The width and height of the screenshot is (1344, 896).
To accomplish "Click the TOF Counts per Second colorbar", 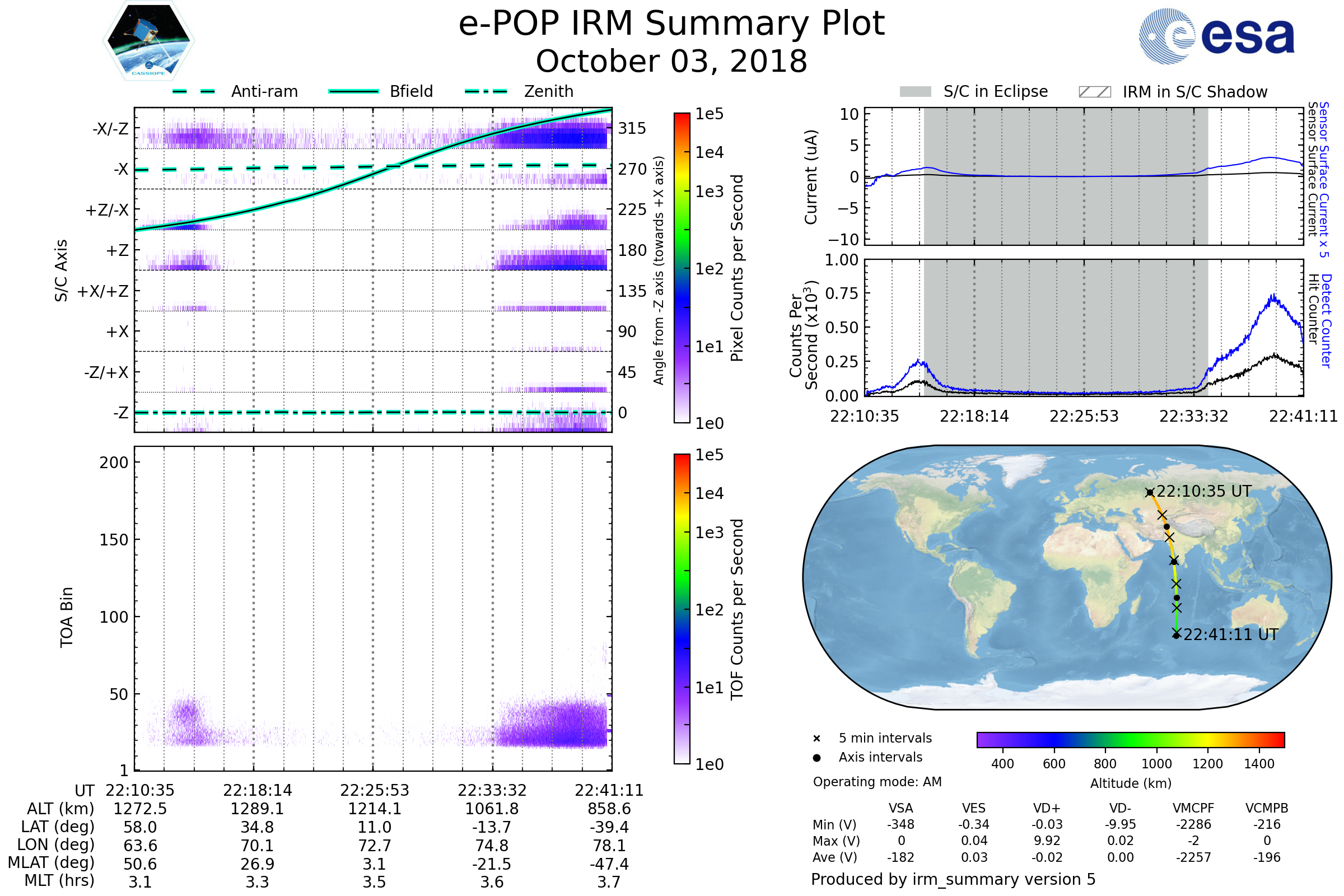I will pyautogui.click(x=682, y=609).
